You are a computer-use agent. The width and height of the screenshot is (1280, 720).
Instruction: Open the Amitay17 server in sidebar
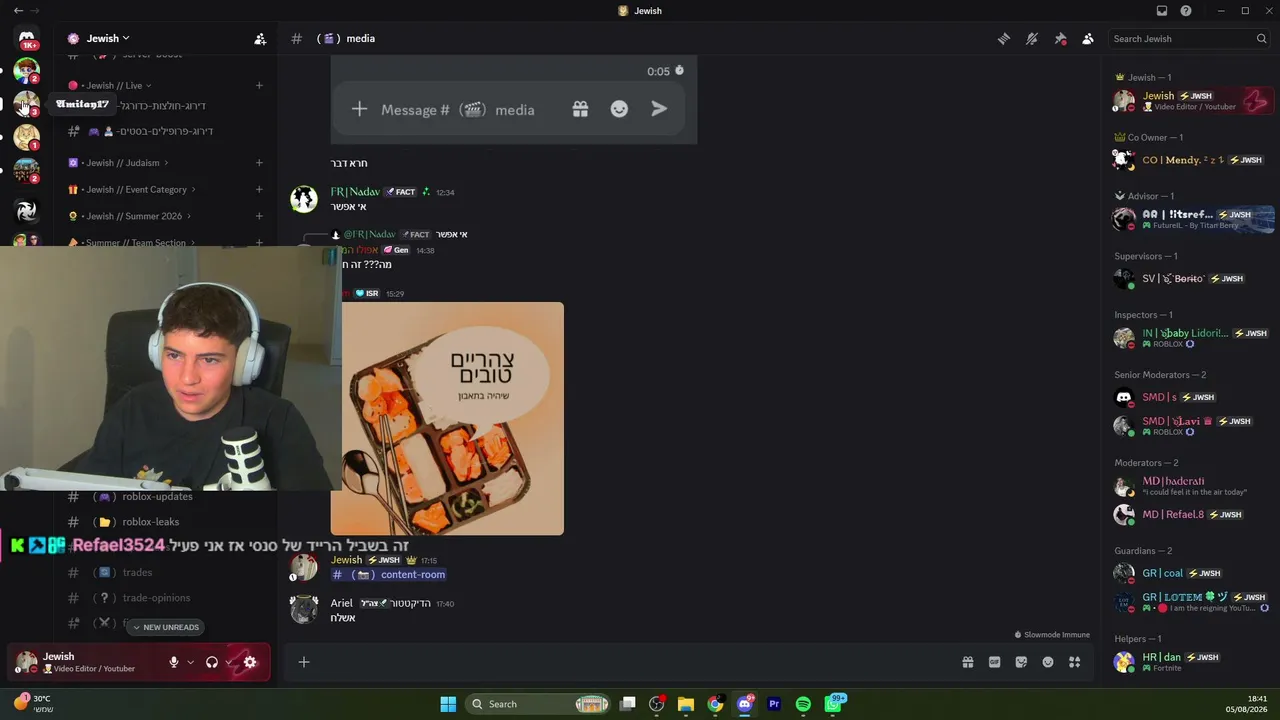[27, 103]
